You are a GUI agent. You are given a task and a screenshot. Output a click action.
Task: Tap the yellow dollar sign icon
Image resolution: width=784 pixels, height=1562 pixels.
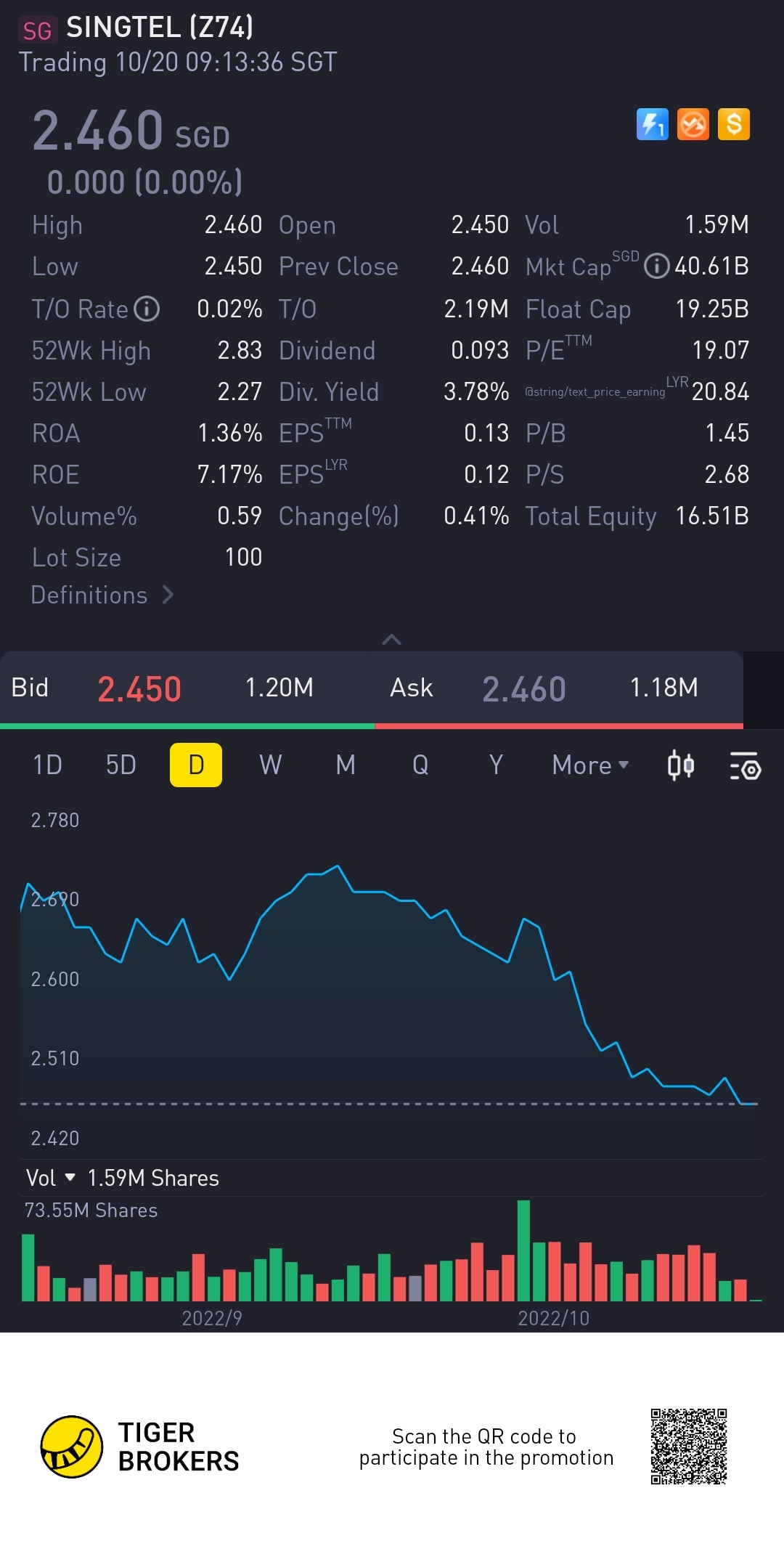[x=733, y=124]
